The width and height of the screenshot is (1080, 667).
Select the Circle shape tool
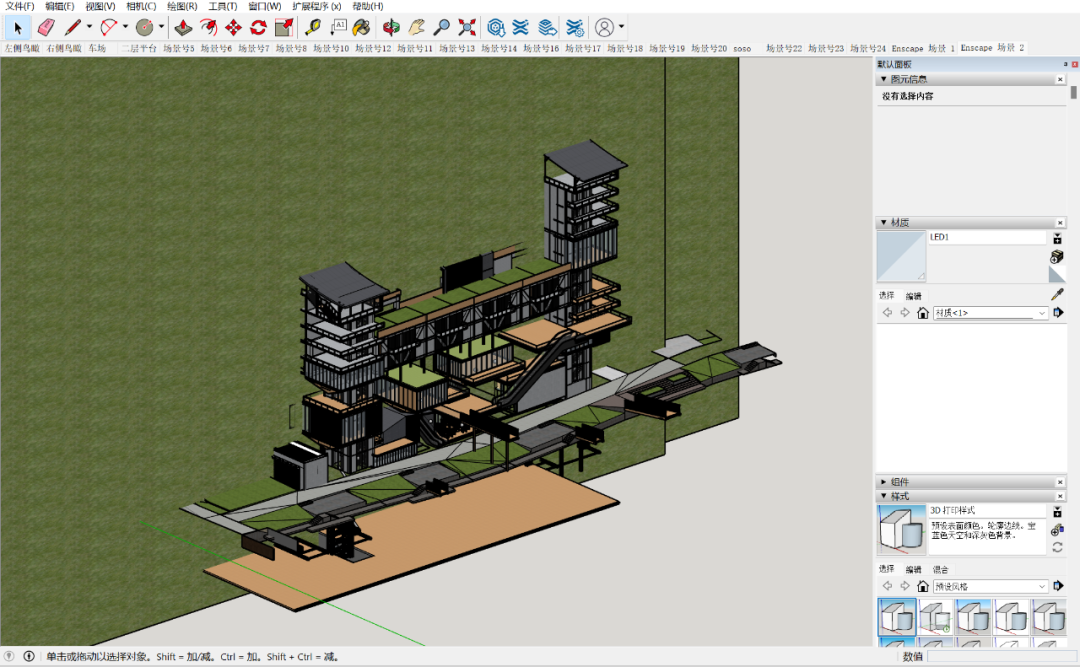coord(145,28)
